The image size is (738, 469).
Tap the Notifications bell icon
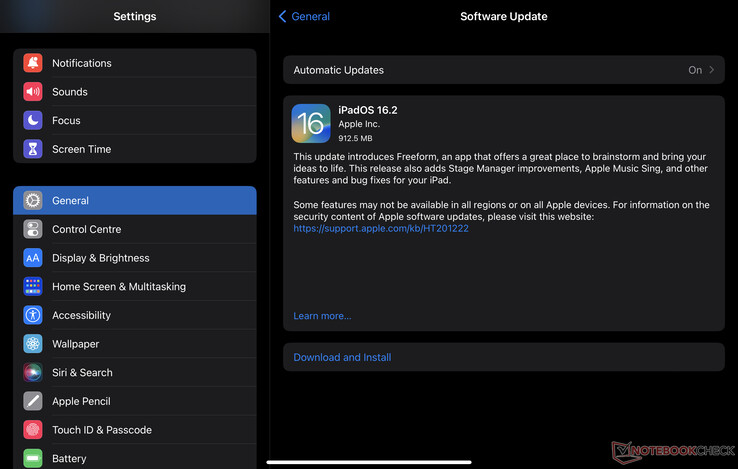[x=33, y=63]
